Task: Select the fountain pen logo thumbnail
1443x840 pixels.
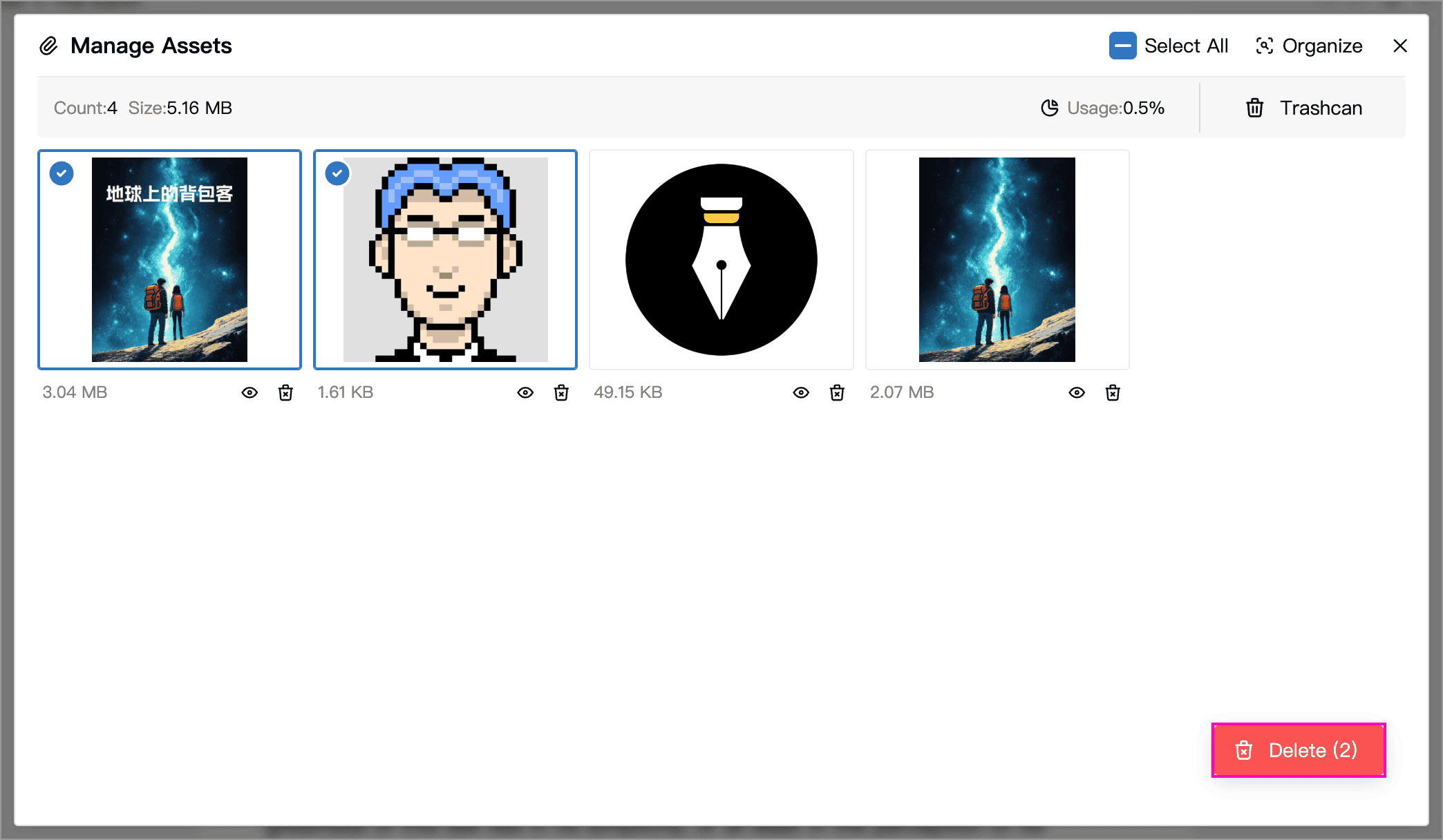Action: pos(721,260)
